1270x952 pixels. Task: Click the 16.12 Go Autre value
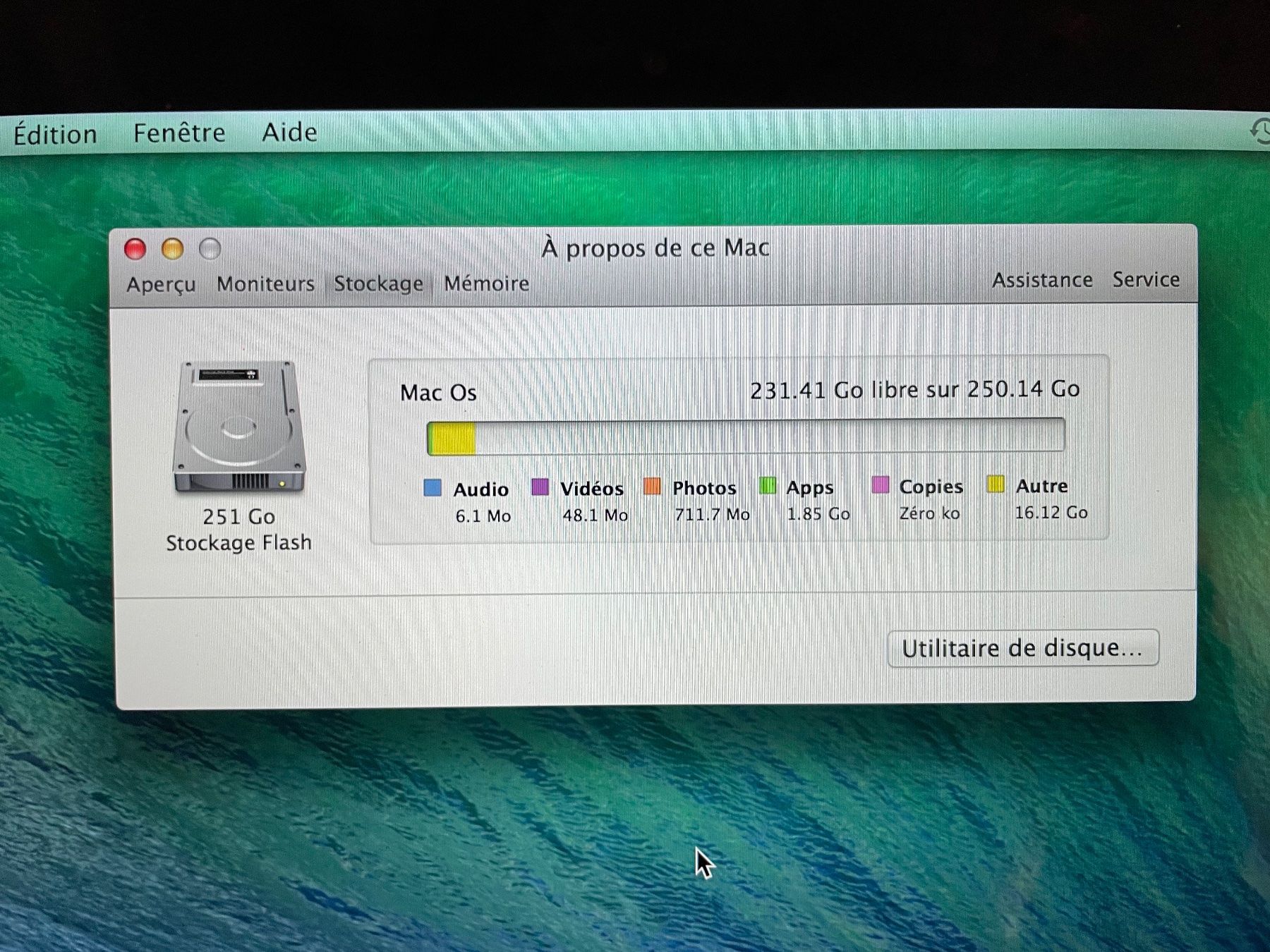[x=1051, y=513]
